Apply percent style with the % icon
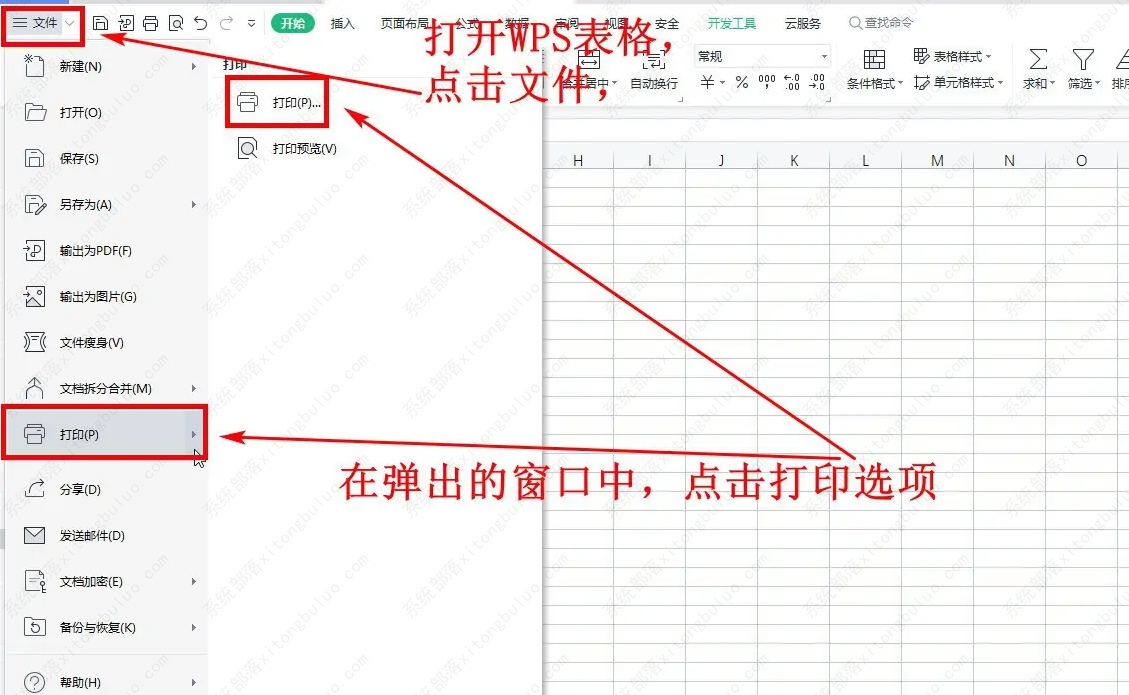The width and height of the screenshot is (1129, 695). click(x=741, y=82)
